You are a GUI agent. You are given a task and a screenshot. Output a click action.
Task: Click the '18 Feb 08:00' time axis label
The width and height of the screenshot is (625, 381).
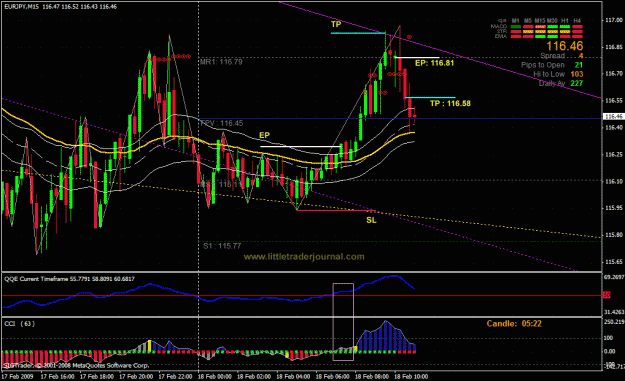click(372, 377)
